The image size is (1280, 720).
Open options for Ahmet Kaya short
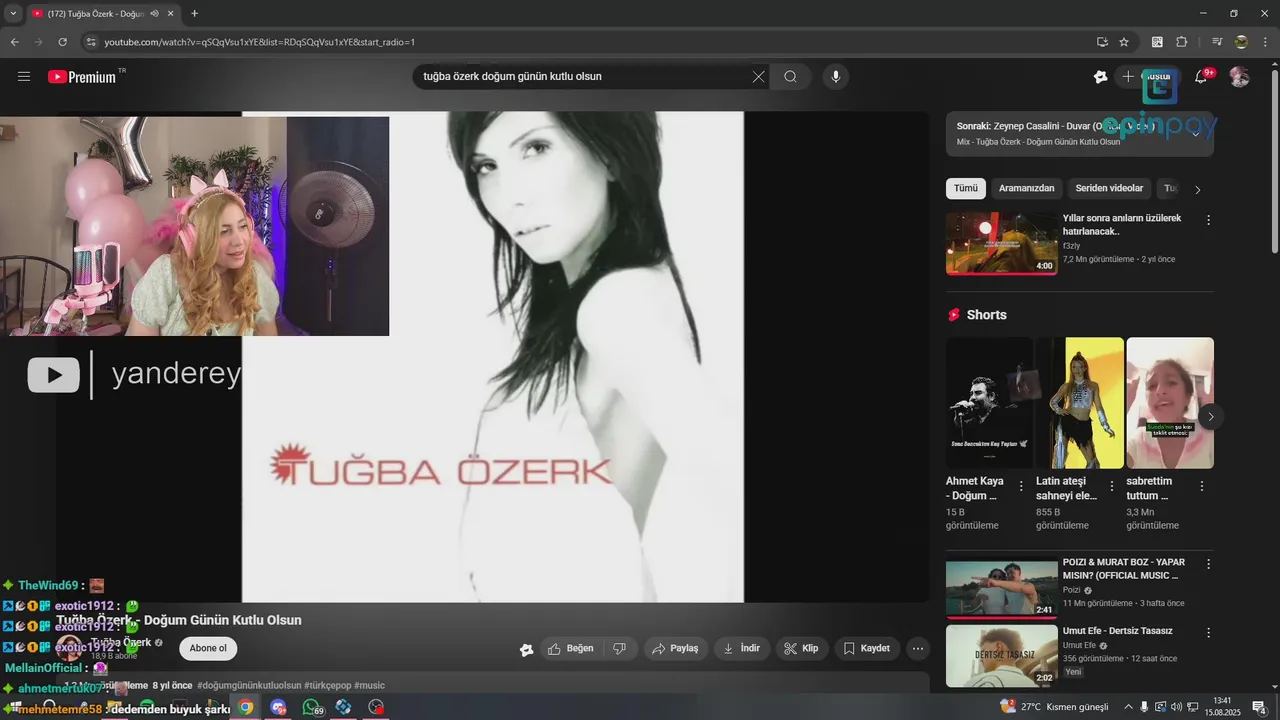1021,486
